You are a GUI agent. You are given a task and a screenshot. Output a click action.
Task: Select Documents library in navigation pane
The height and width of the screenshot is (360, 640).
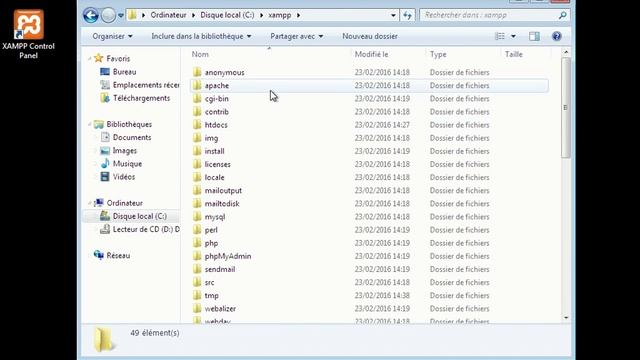click(132, 138)
